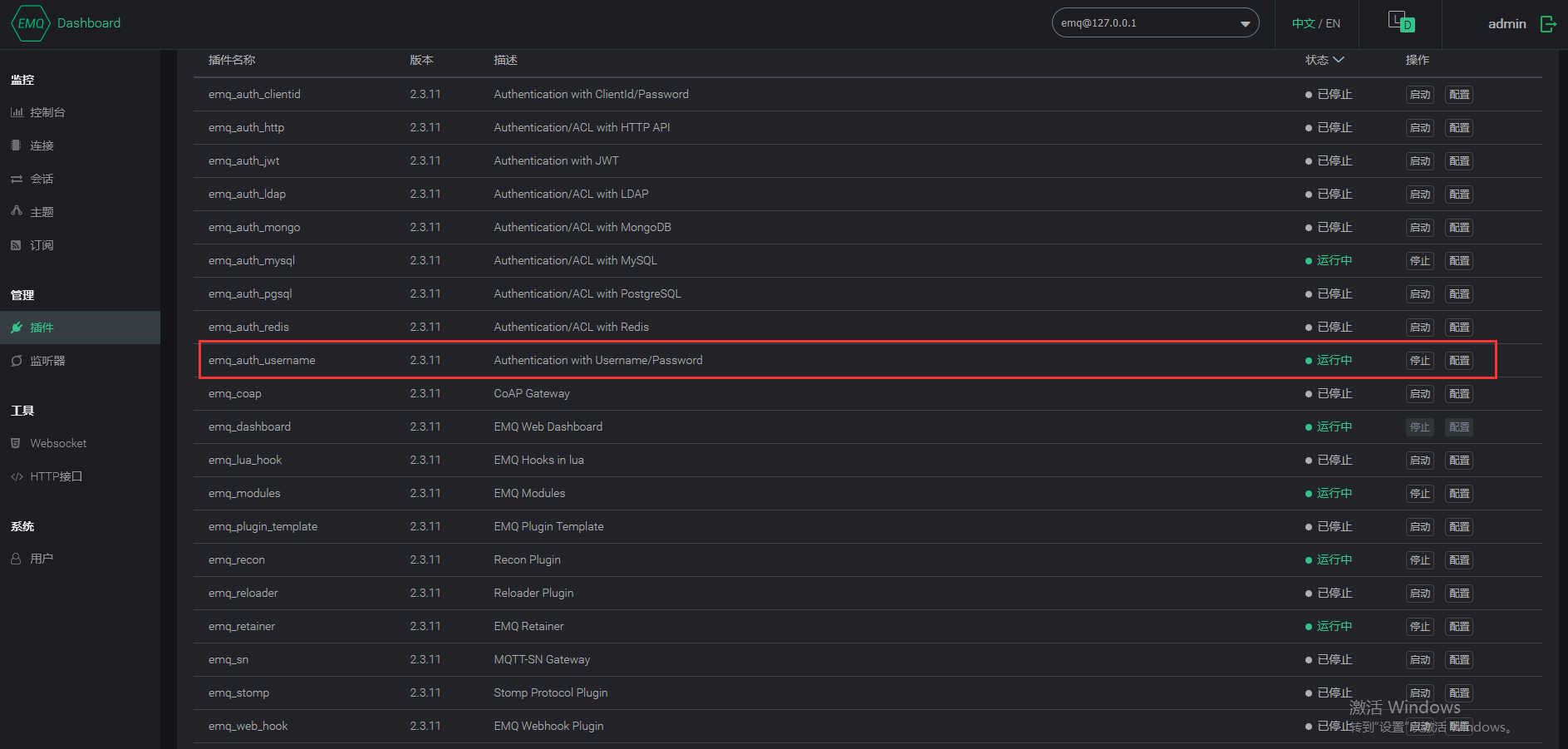Stop the emq_recon plugin
1568x749 pixels.
[1420, 560]
